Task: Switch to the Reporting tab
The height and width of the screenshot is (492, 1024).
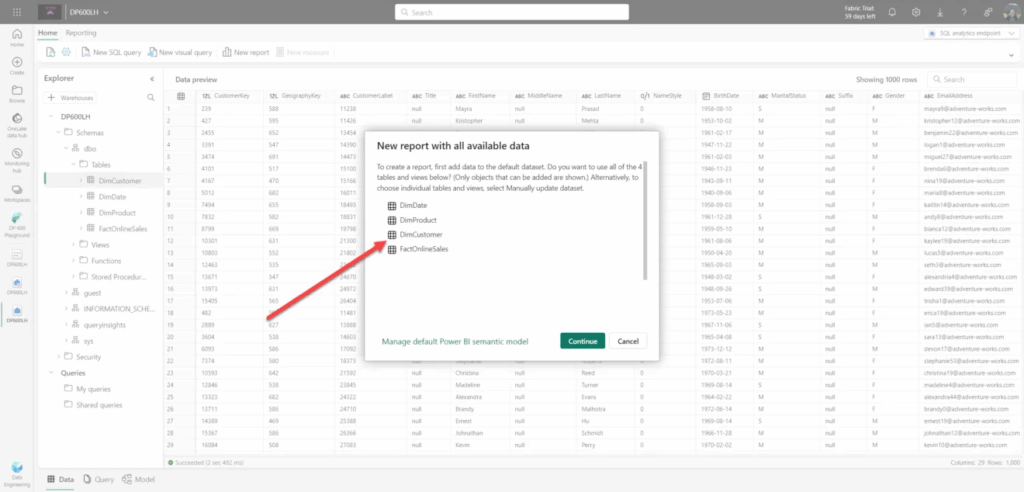Action: 81,33
